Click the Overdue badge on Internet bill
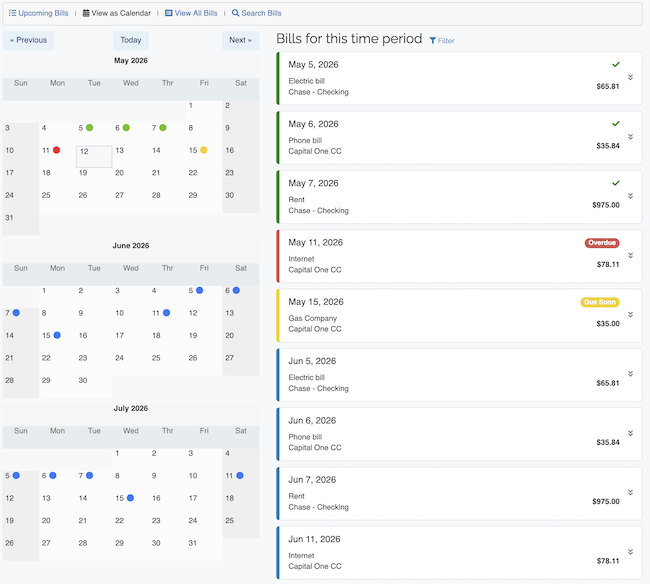The width and height of the screenshot is (650, 584). point(602,243)
